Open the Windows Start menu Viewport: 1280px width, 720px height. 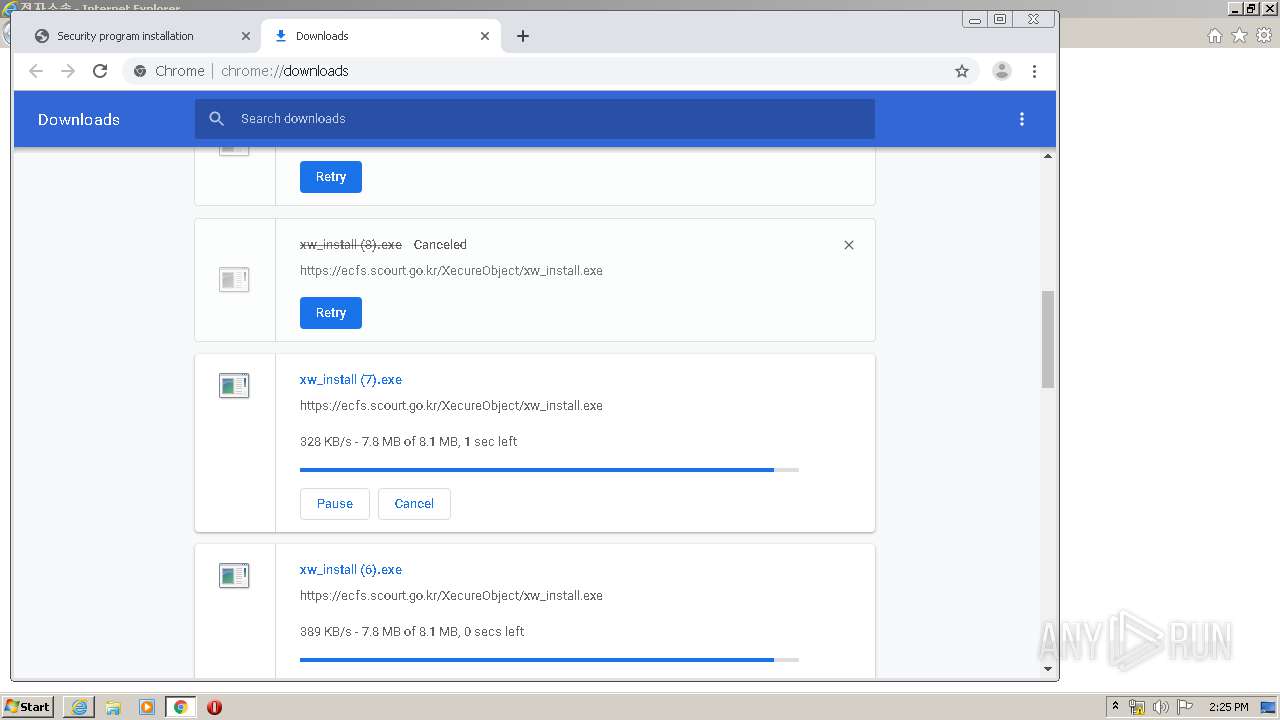(x=28, y=707)
